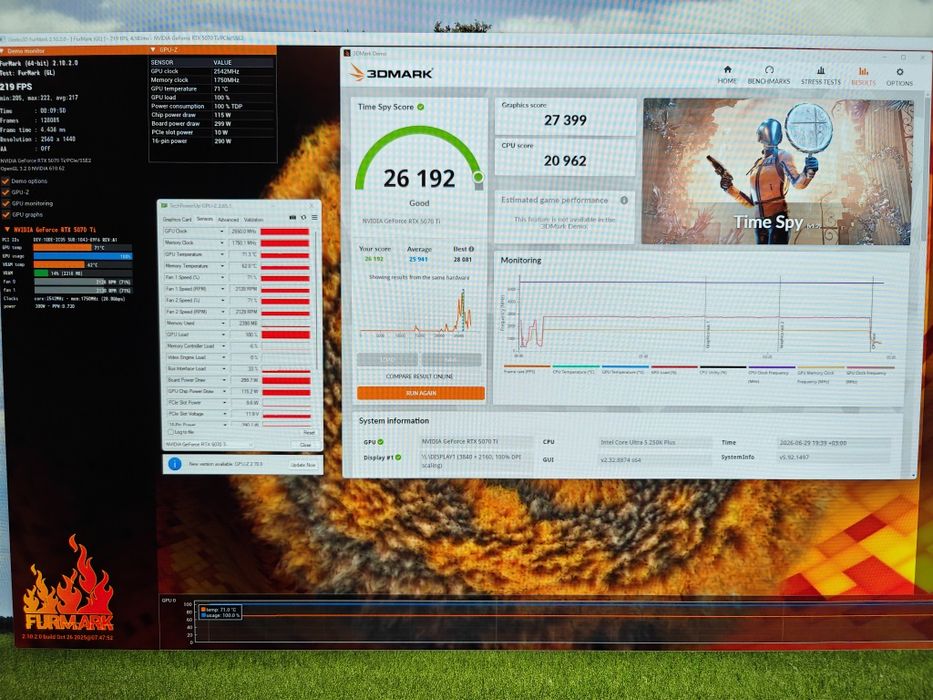Click the Close button in GPU-Z
The height and width of the screenshot is (700, 933).
click(x=305, y=445)
